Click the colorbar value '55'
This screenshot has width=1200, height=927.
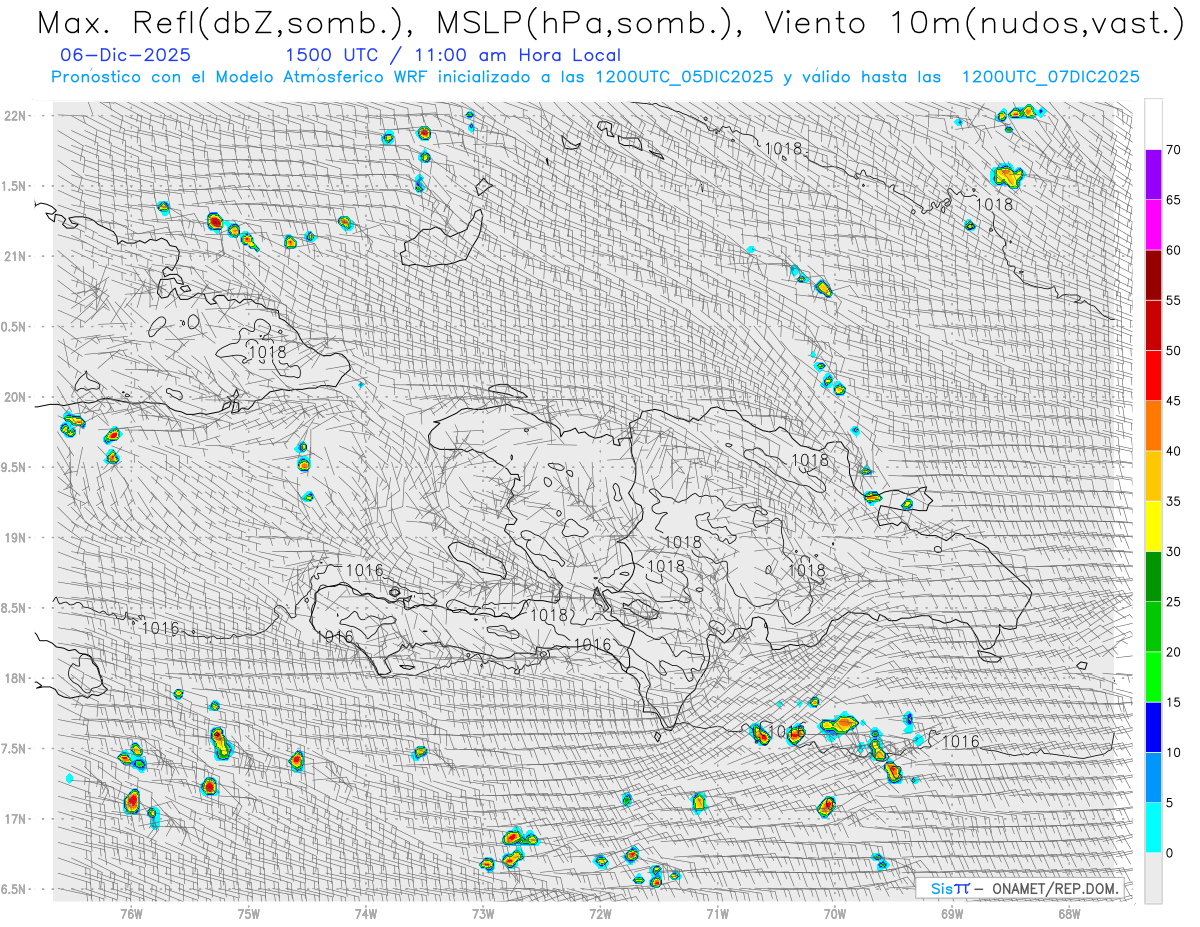(x=1173, y=300)
